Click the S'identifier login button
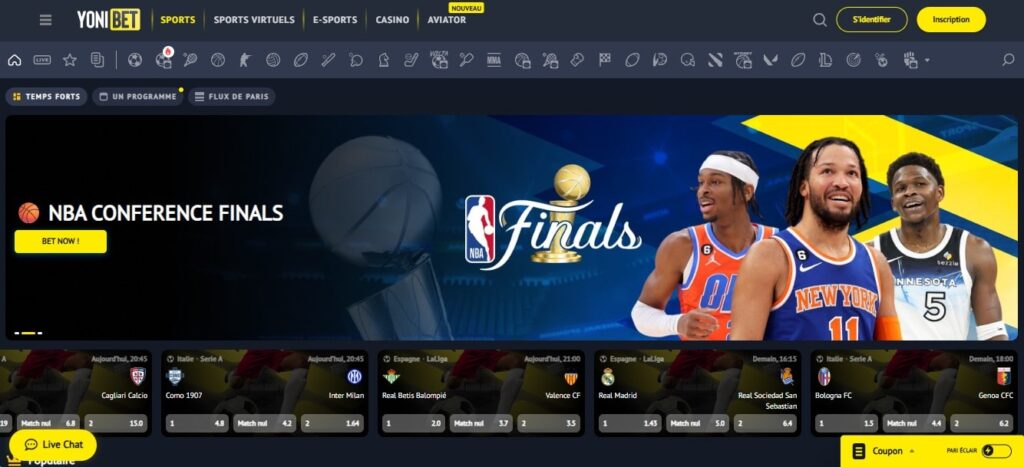1024x467 pixels. click(x=872, y=20)
